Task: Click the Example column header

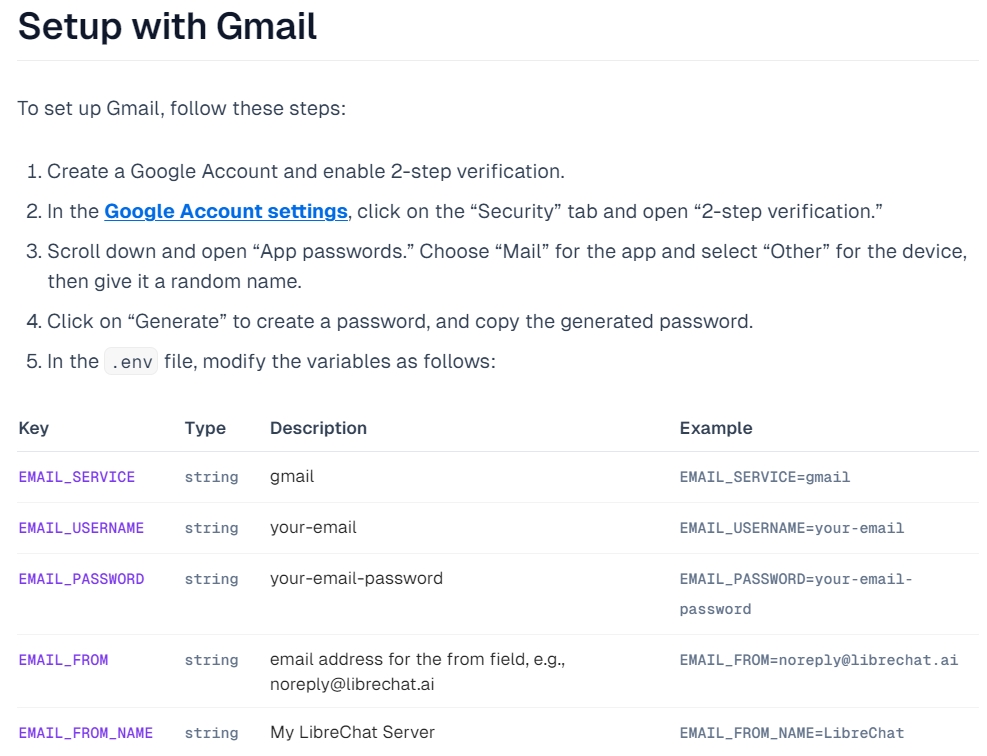Action: (x=716, y=428)
